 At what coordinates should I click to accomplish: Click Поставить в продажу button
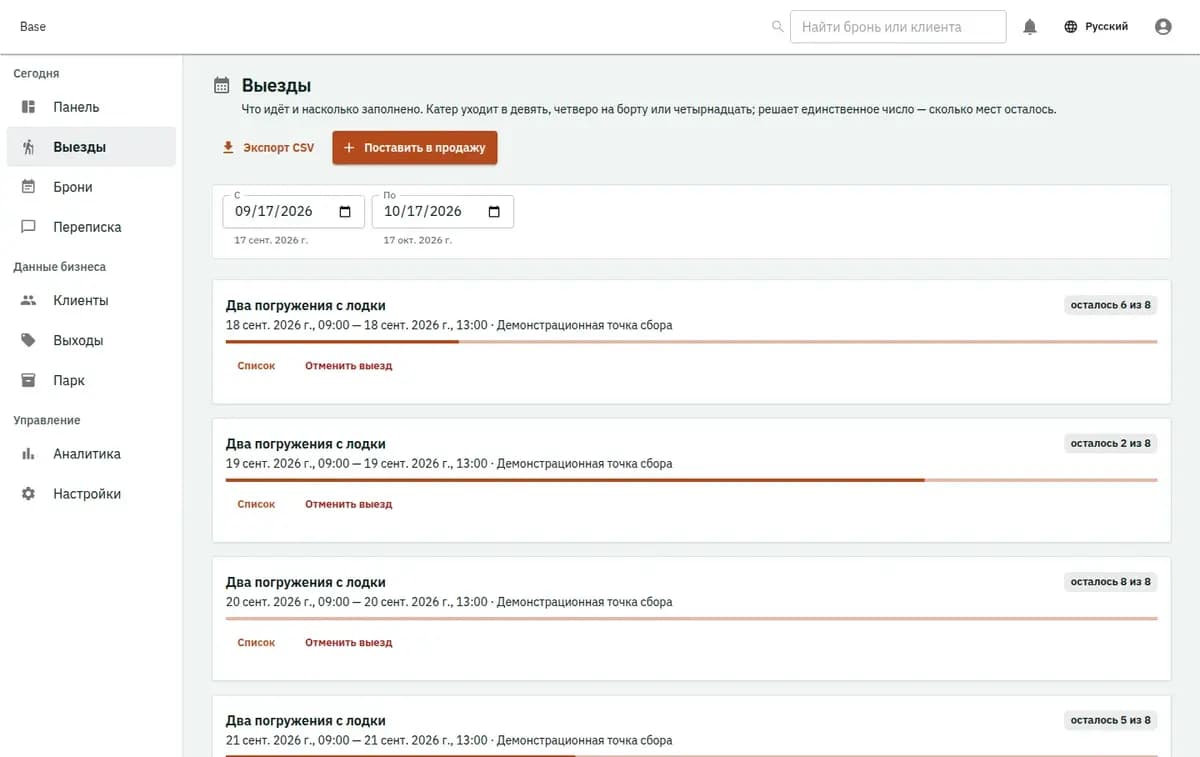click(415, 148)
